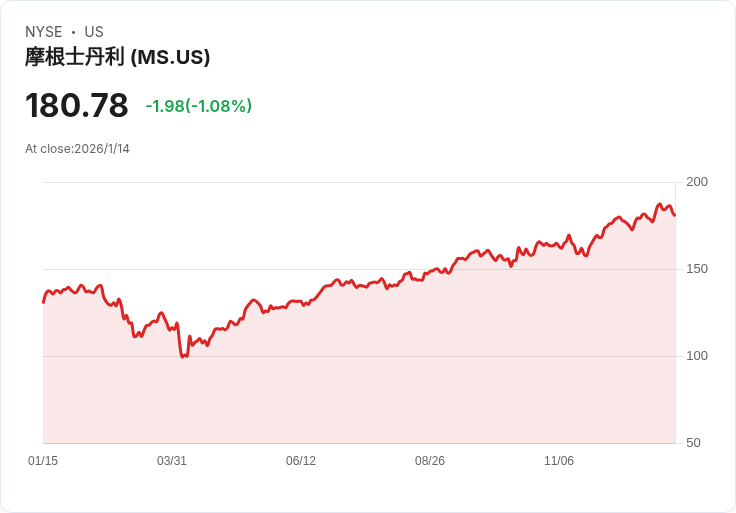Click the 50 value on the y-axis
Image resolution: width=736 pixels, height=513 pixels.
point(693,443)
